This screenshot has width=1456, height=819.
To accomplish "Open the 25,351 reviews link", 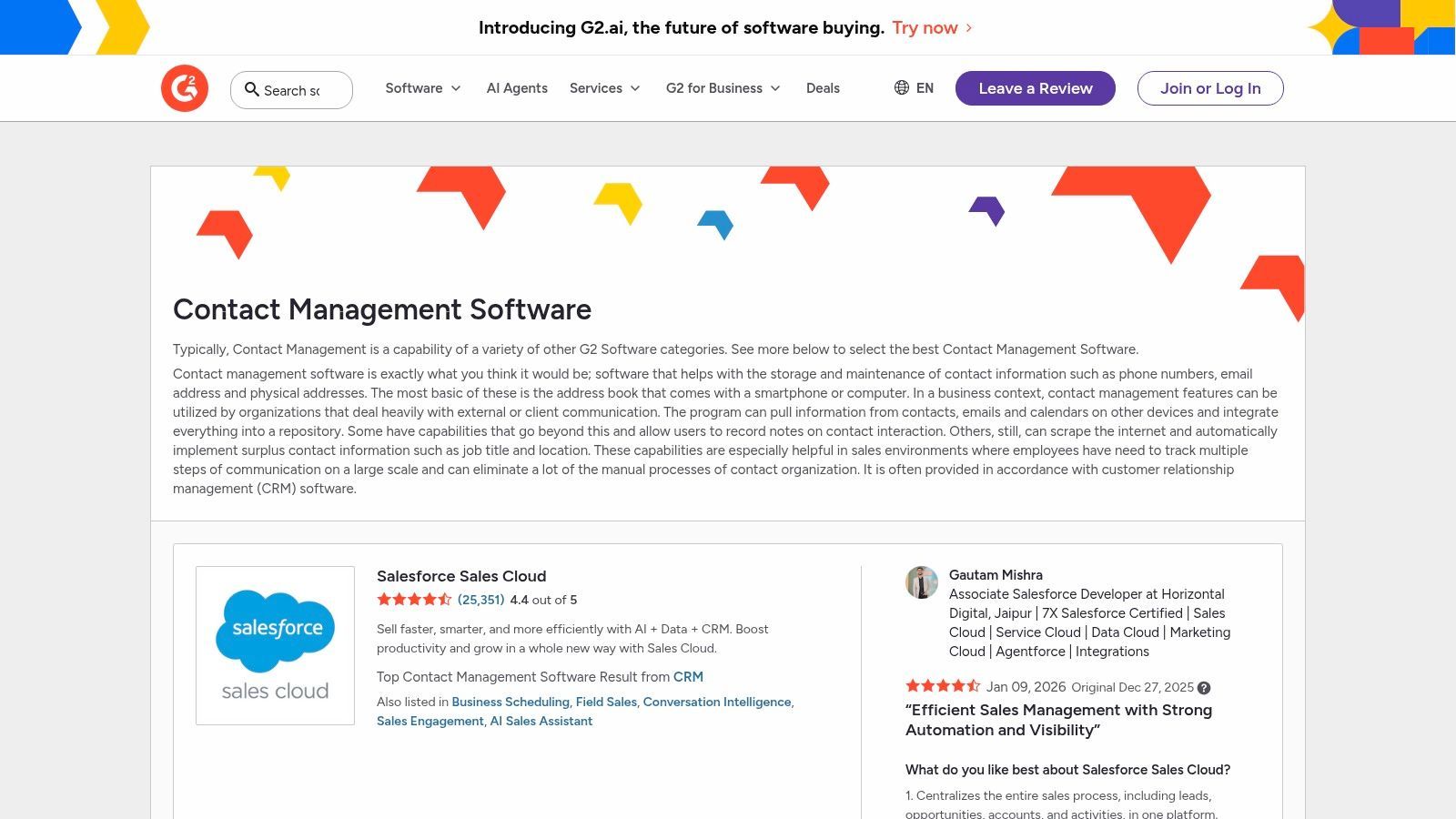I will [480, 600].
